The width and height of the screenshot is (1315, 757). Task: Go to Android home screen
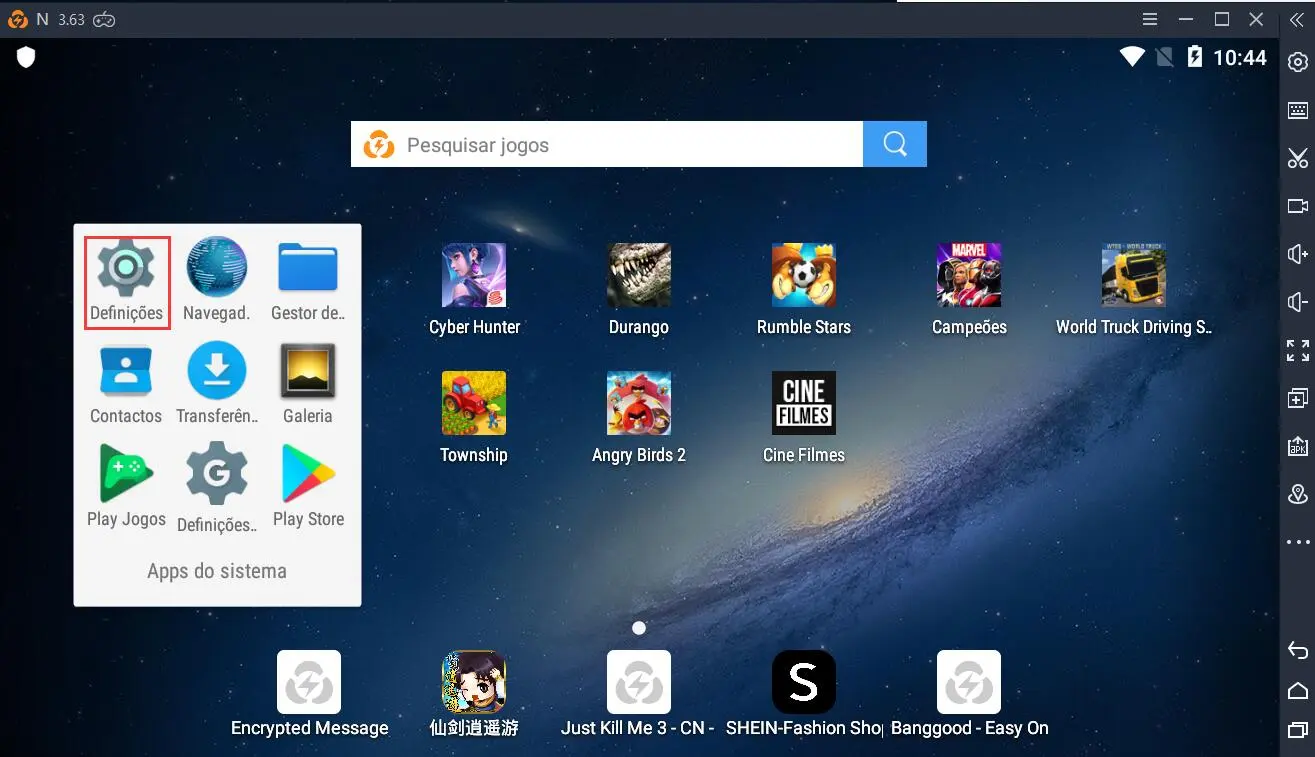click(1298, 690)
